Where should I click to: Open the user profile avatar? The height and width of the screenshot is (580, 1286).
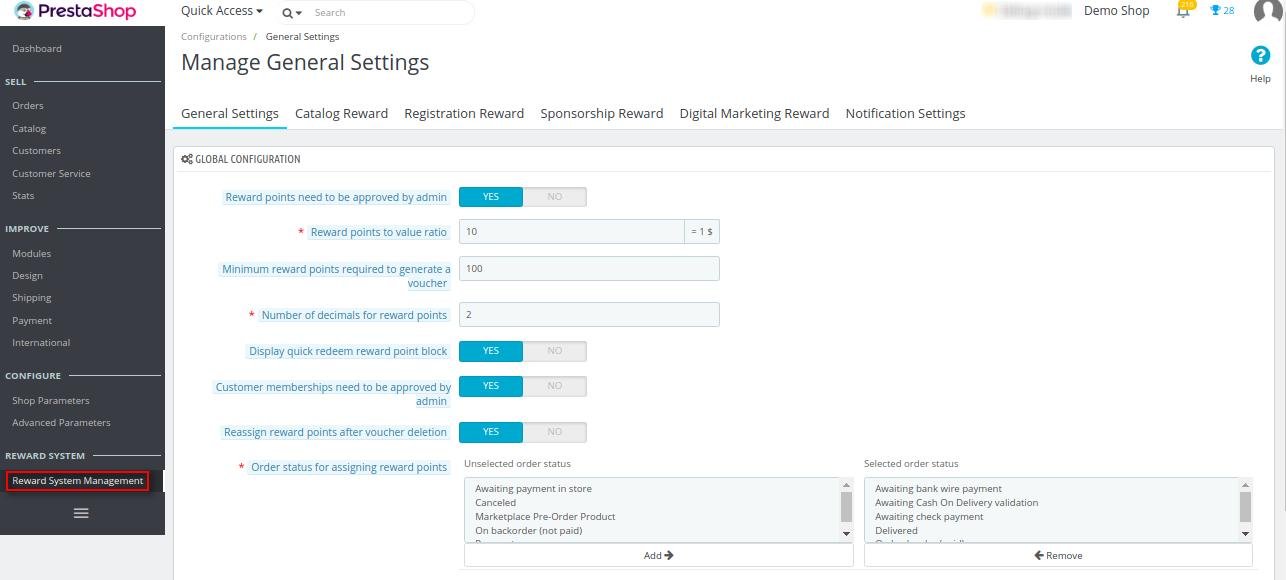pos(1267,11)
